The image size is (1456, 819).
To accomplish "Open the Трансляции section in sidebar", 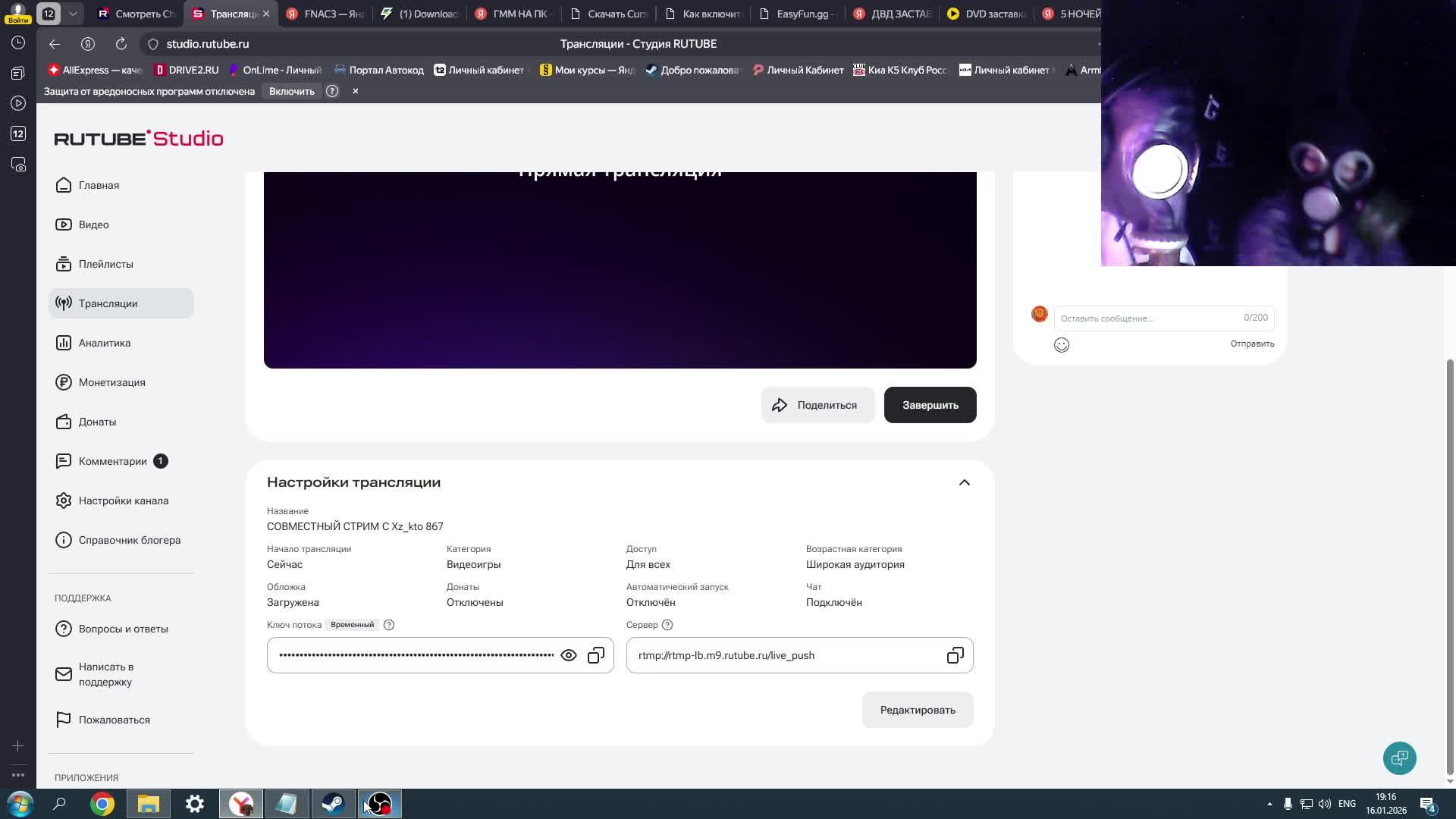I will tap(108, 303).
